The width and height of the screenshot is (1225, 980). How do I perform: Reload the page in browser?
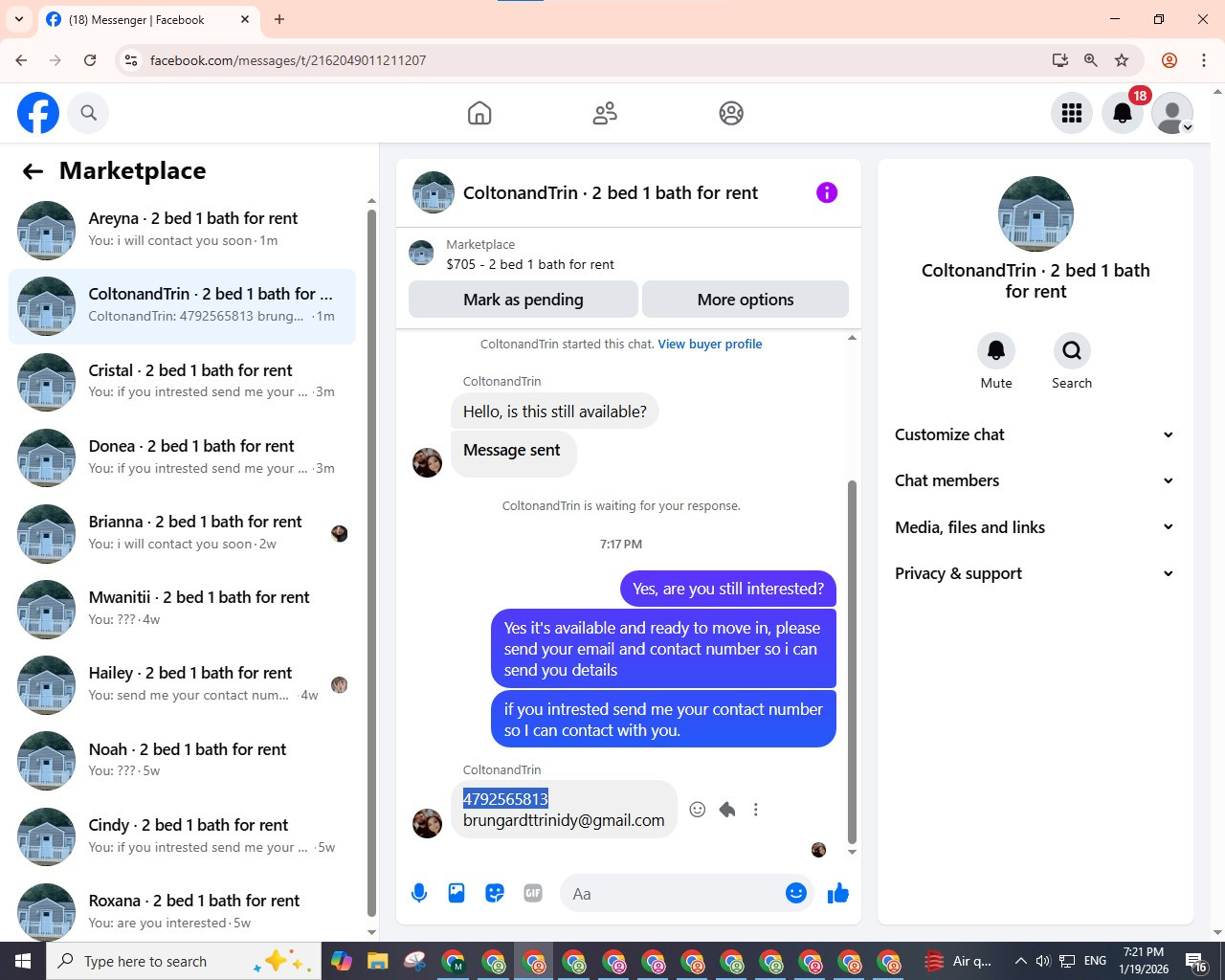click(x=90, y=60)
